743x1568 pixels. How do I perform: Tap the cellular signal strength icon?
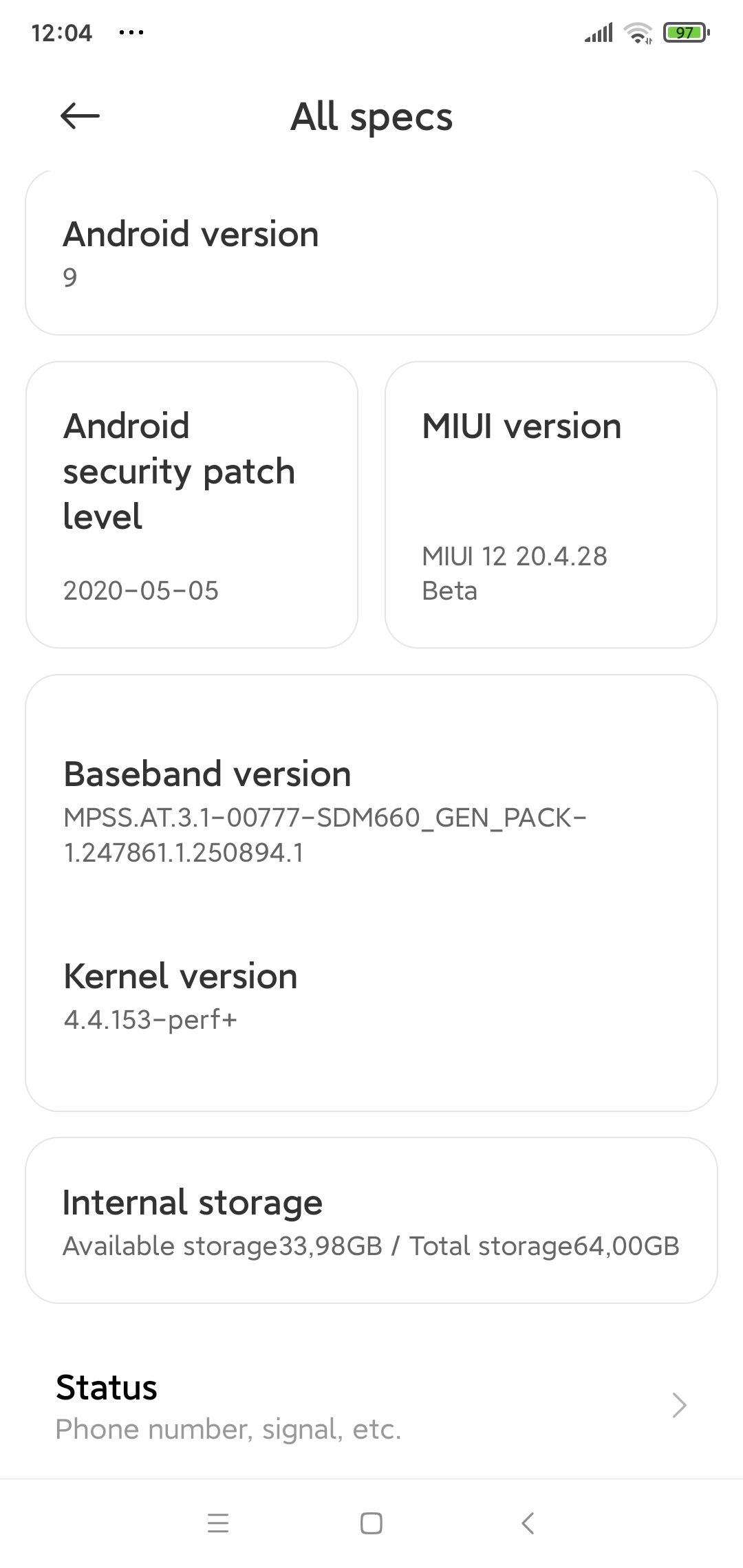pos(599,32)
